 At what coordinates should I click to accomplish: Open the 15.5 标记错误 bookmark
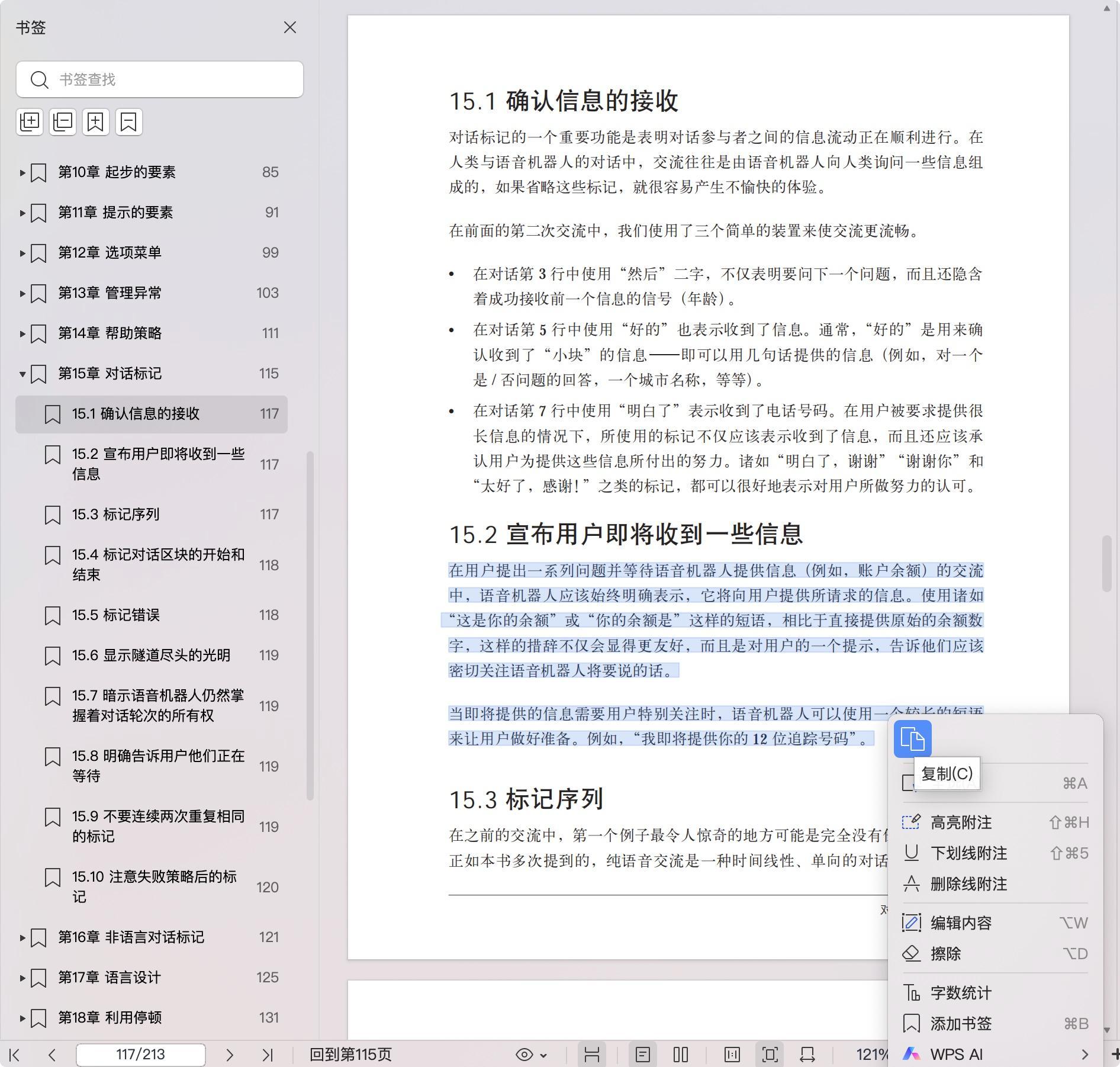[x=116, y=615]
